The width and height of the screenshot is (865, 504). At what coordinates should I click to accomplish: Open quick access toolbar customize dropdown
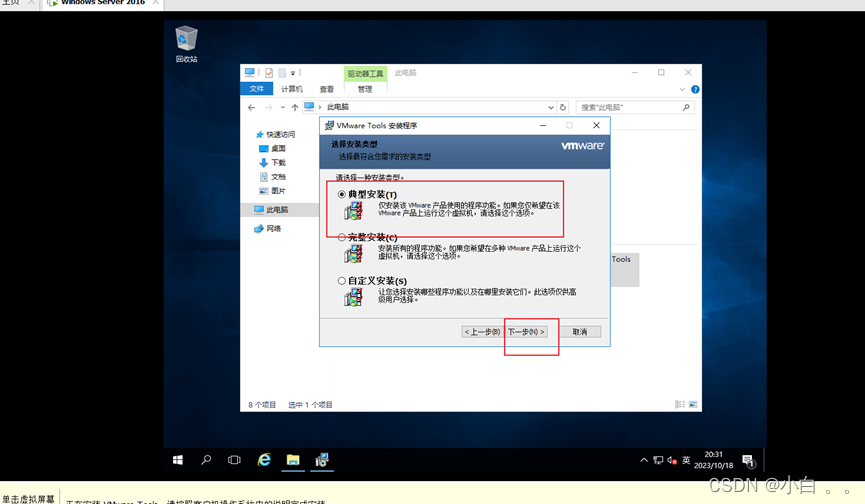click(293, 73)
